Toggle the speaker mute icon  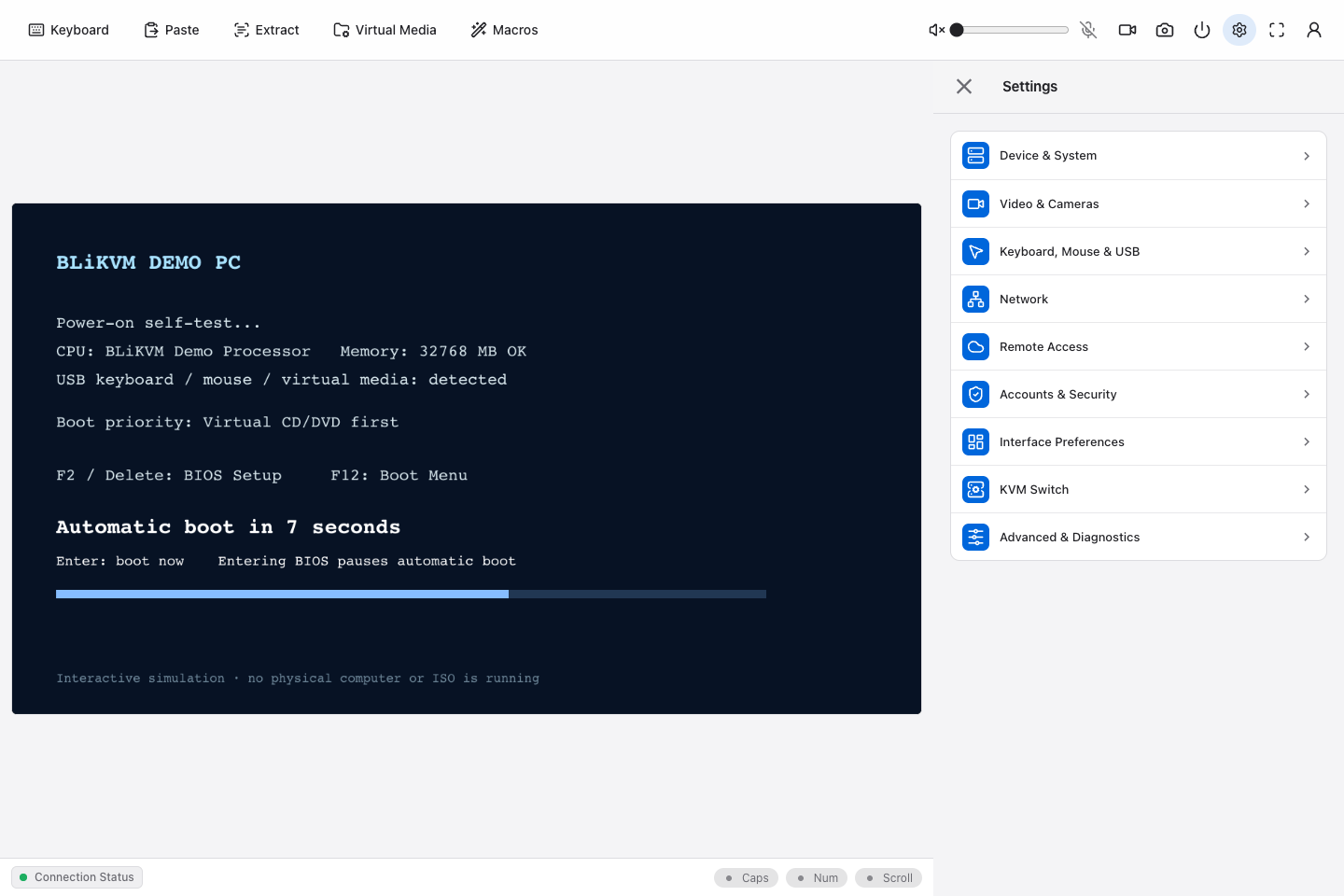point(937,30)
